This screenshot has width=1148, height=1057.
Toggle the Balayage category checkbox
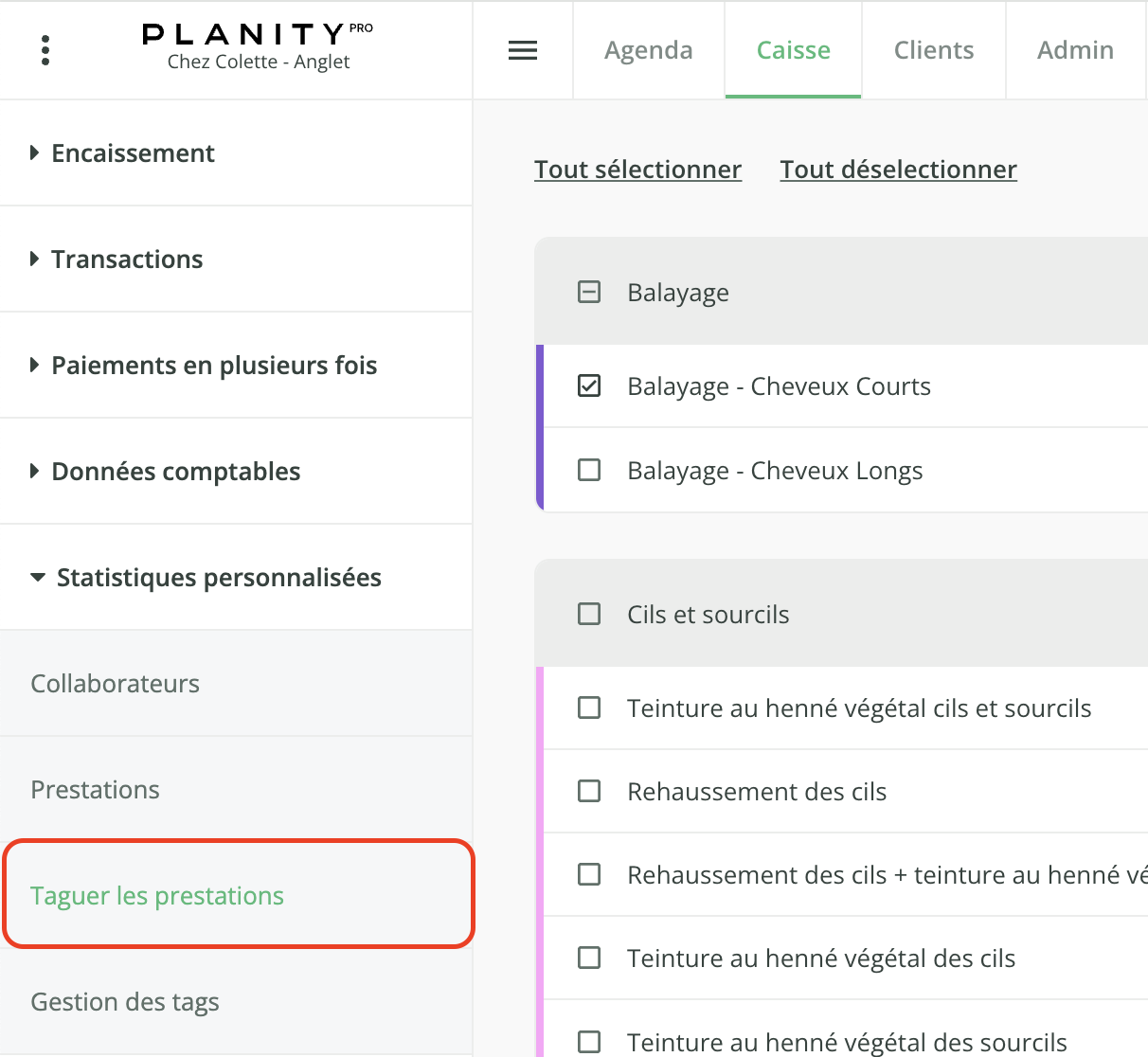coord(589,292)
